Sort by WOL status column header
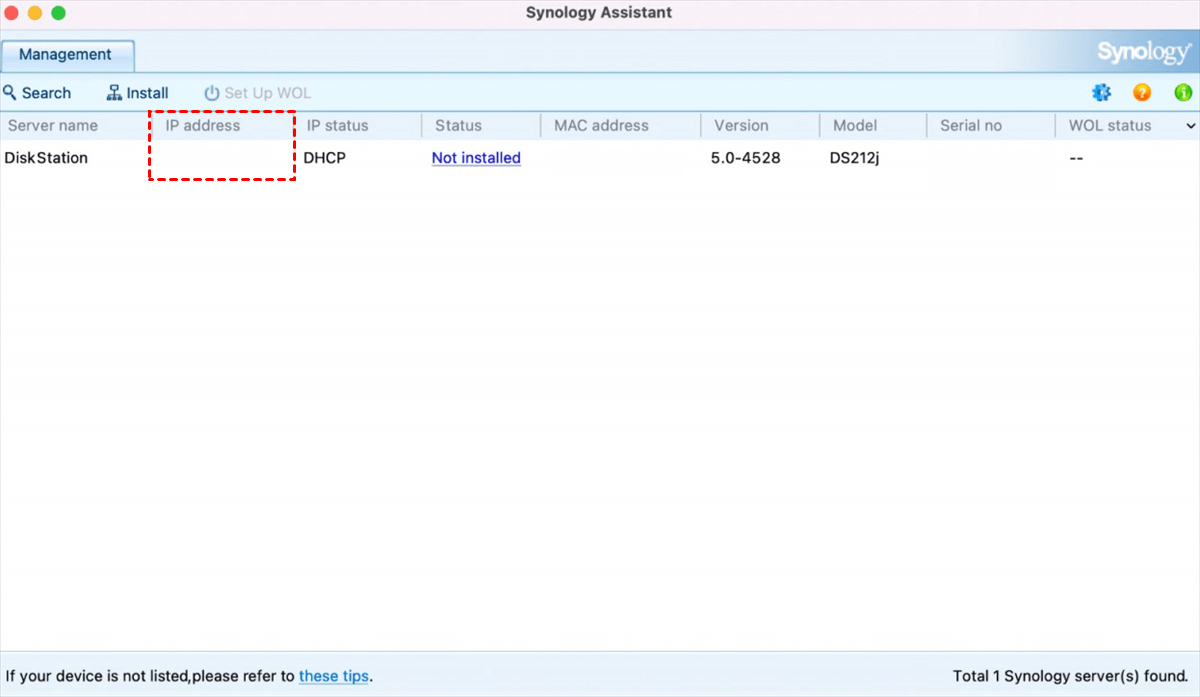The image size is (1200, 697). pos(1110,126)
